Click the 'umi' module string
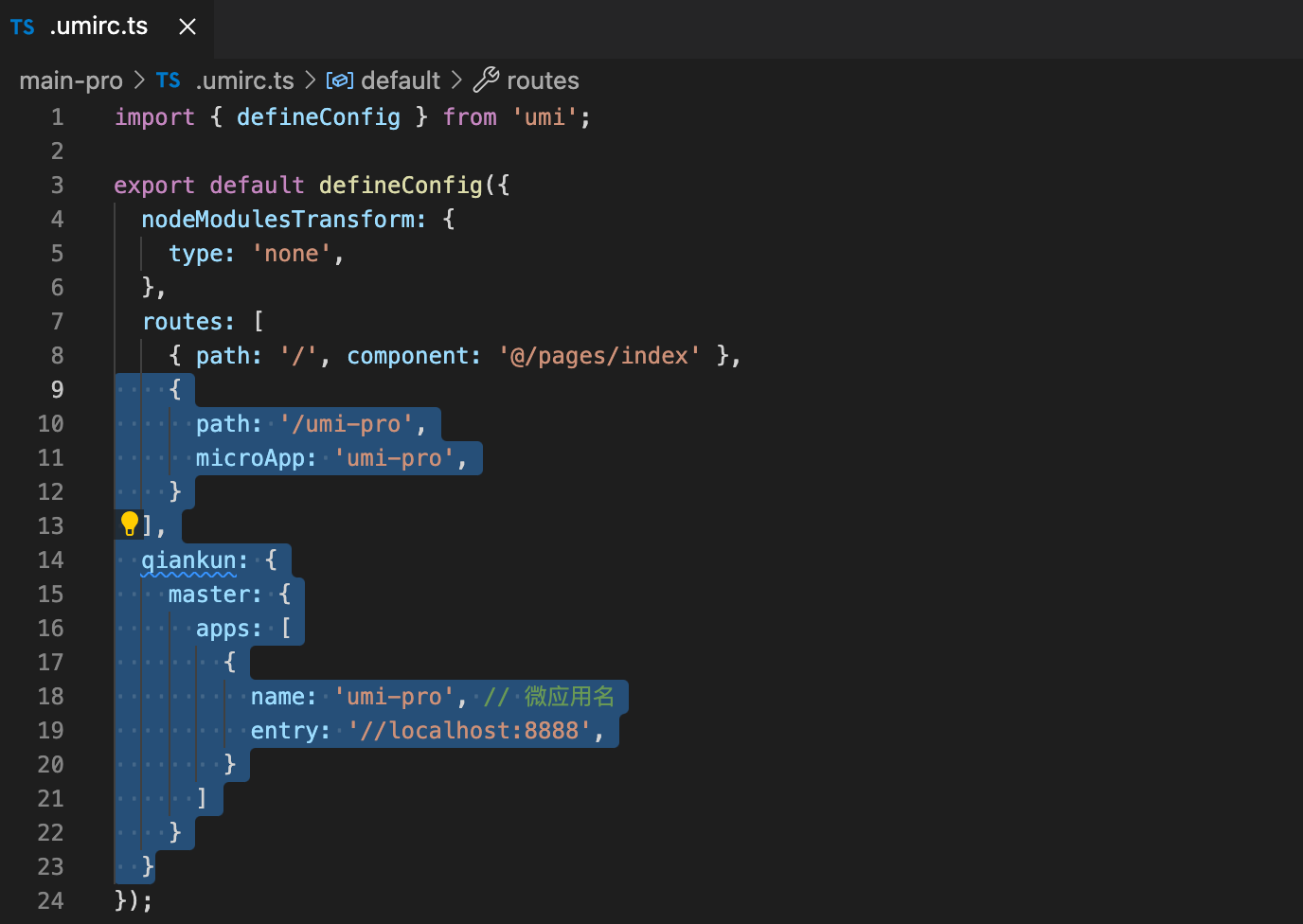 pos(544,117)
